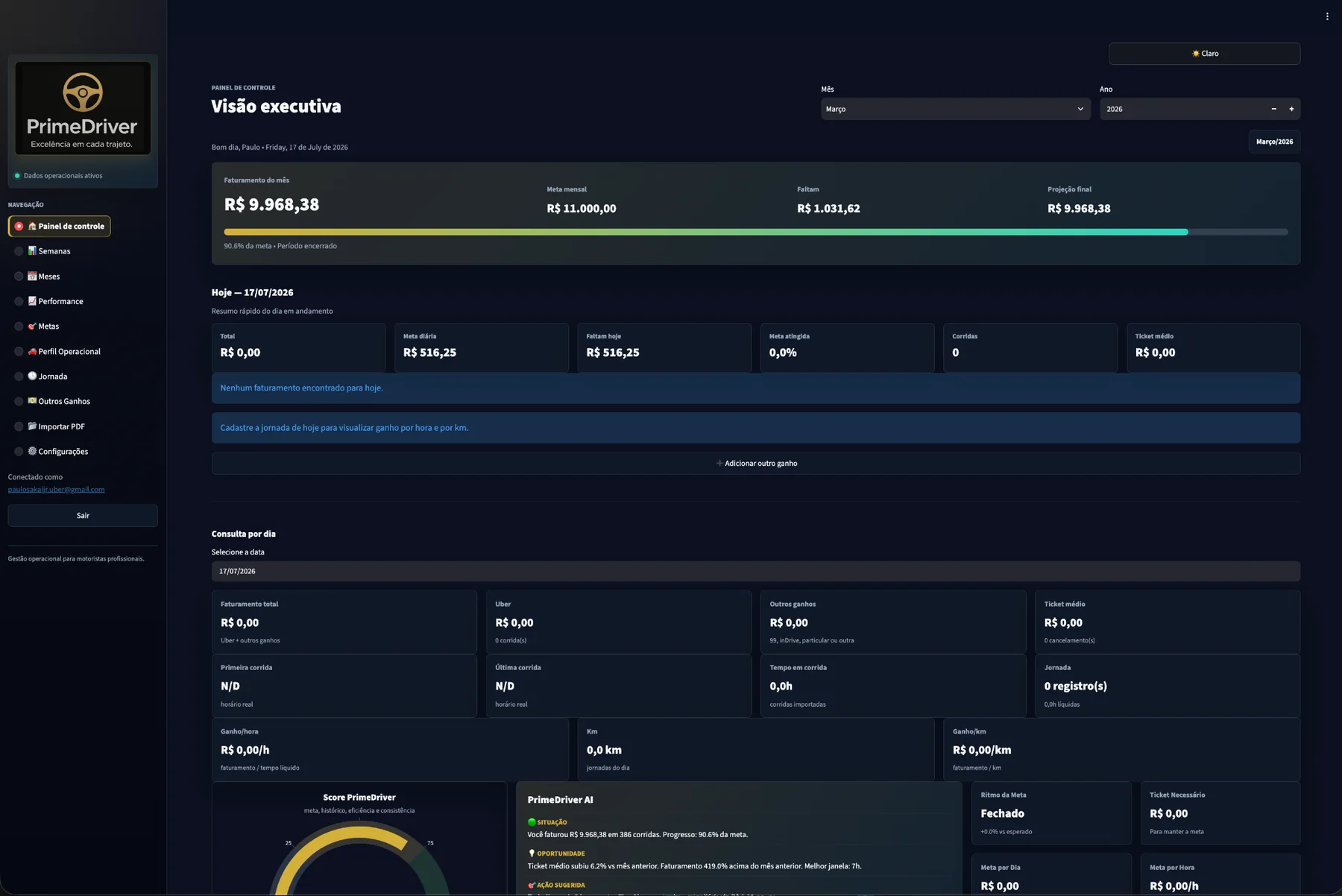Screen dimensions: 1342x896
Task: Click the bar chart icon beside Semanas
Action: click(x=32, y=250)
